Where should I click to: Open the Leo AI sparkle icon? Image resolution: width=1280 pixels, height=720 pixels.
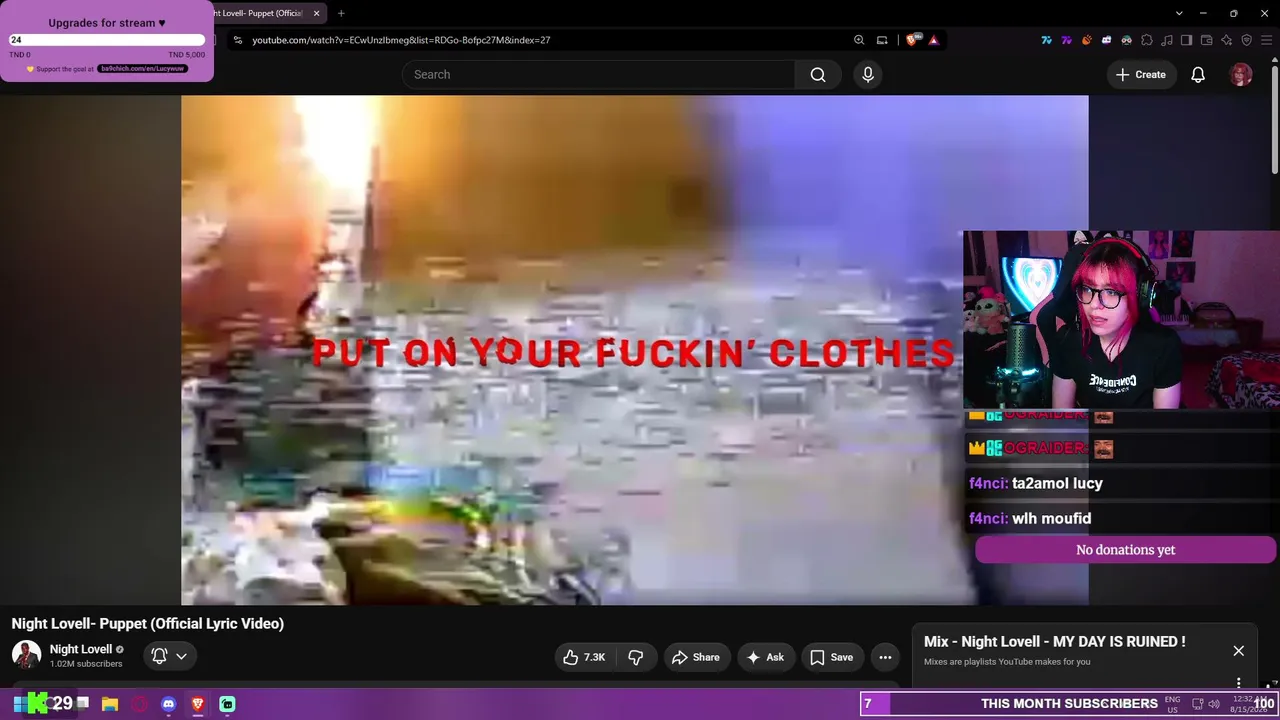click(1227, 40)
